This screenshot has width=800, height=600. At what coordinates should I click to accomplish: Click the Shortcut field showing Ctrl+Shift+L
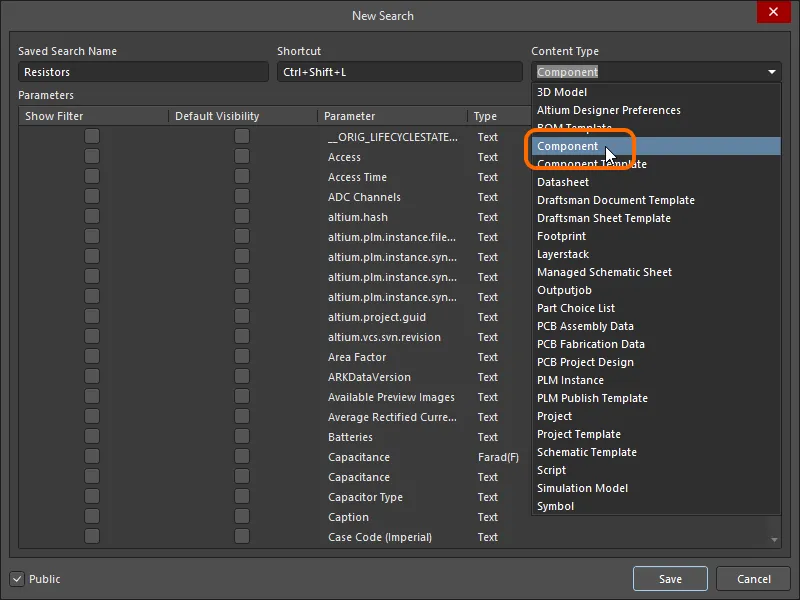(x=399, y=71)
